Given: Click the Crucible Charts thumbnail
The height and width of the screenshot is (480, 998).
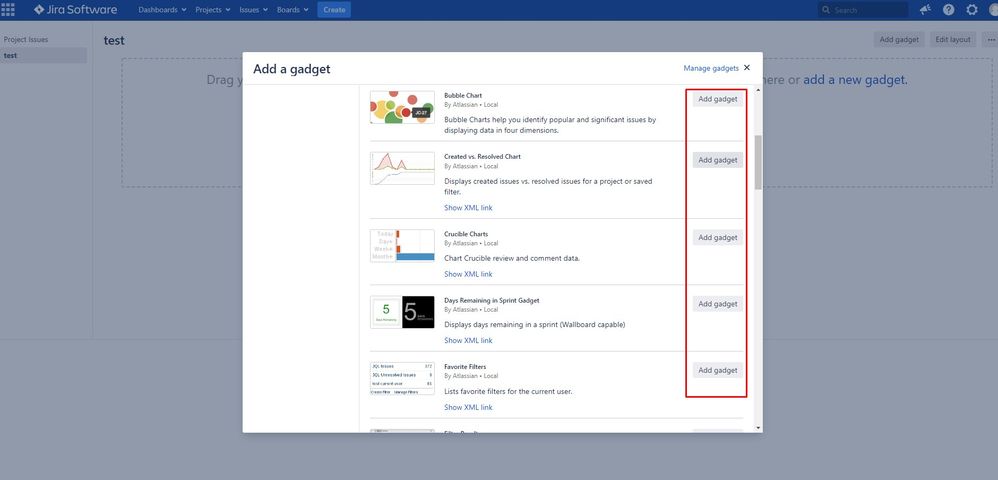Looking at the screenshot, I should point(402,246).
